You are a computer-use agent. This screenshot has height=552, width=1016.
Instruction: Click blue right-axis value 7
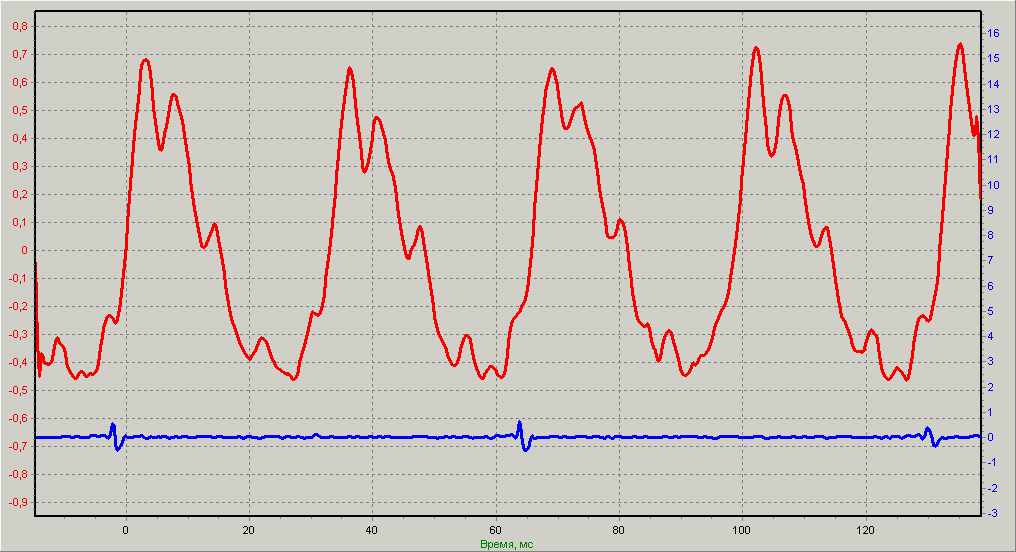tap(991, 260)
